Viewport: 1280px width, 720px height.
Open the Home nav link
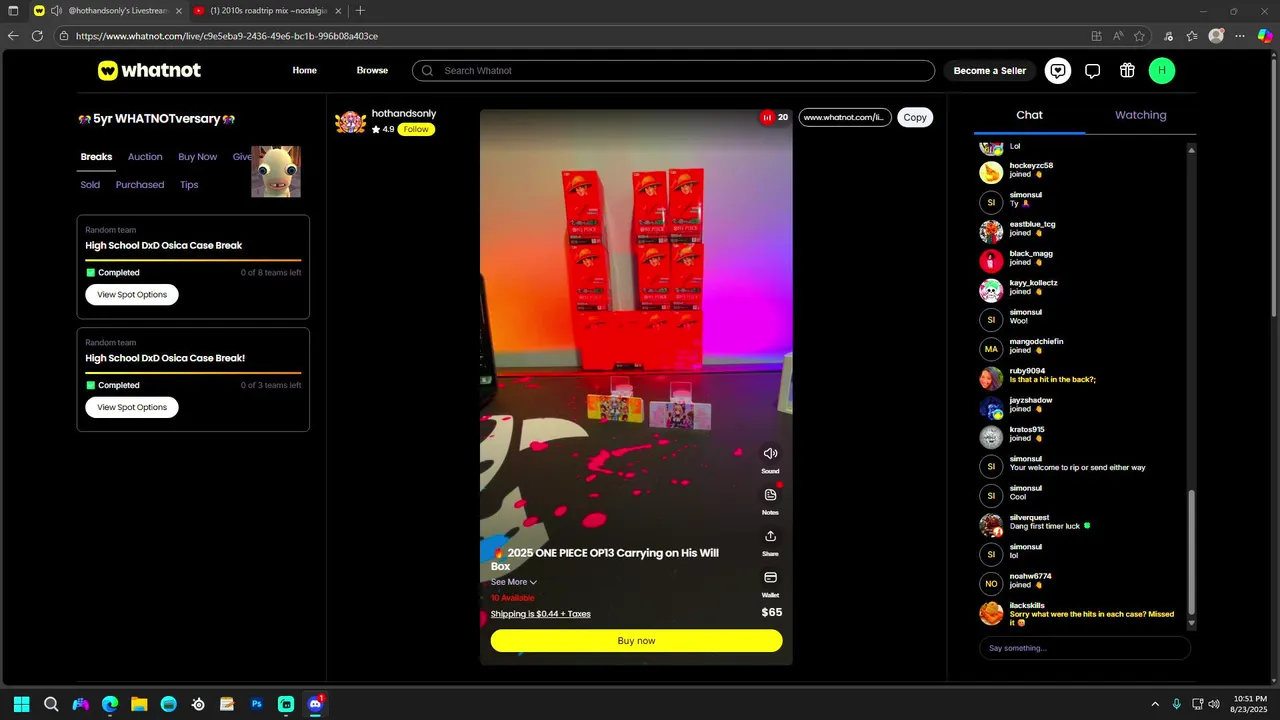click(304, 71)
